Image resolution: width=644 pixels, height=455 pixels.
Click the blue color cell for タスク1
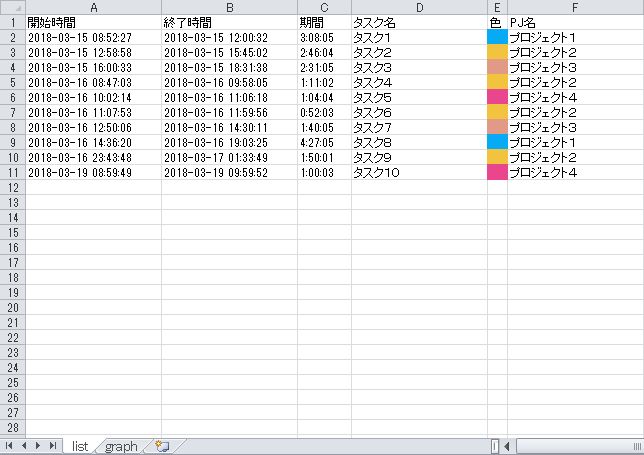tap(497, 37)
